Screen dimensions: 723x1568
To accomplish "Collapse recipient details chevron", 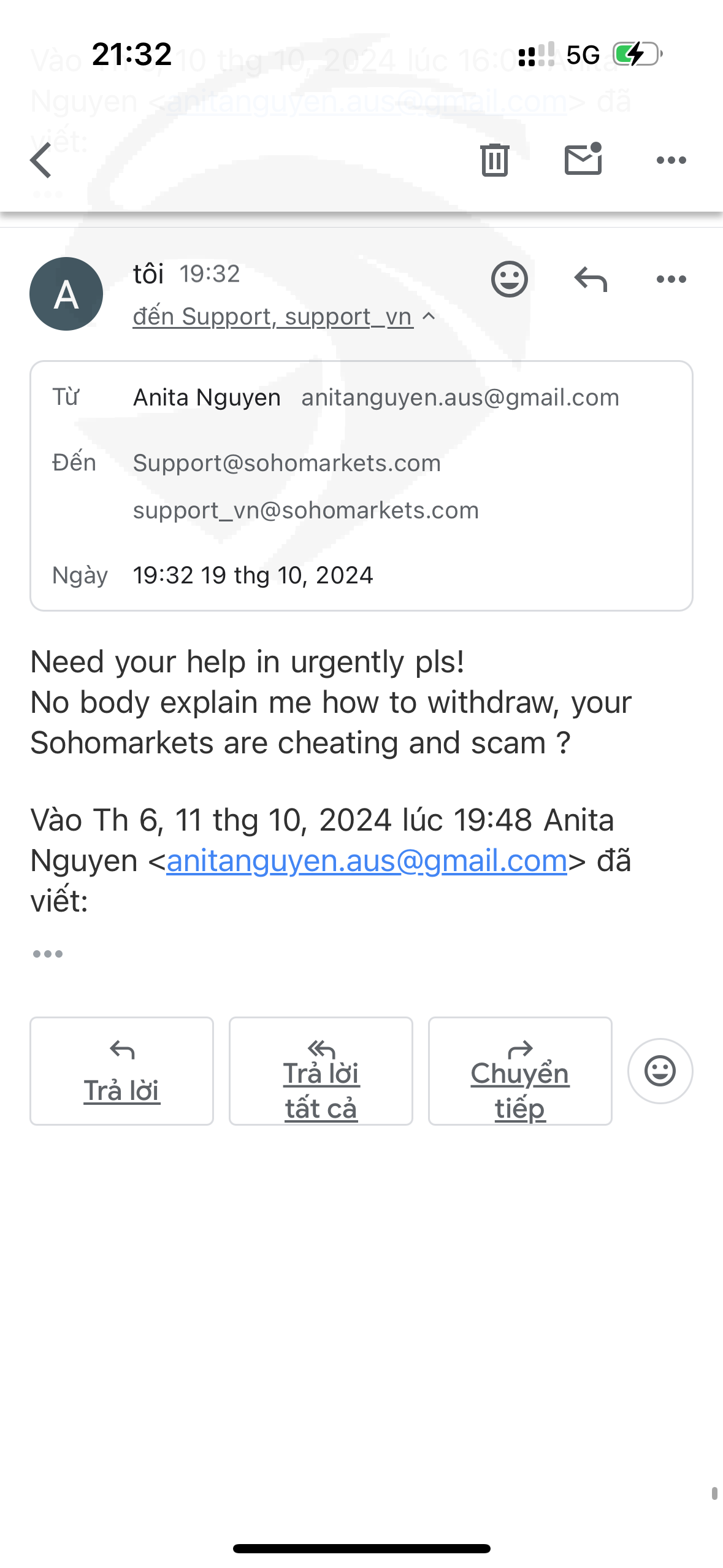I will (429, 317).
